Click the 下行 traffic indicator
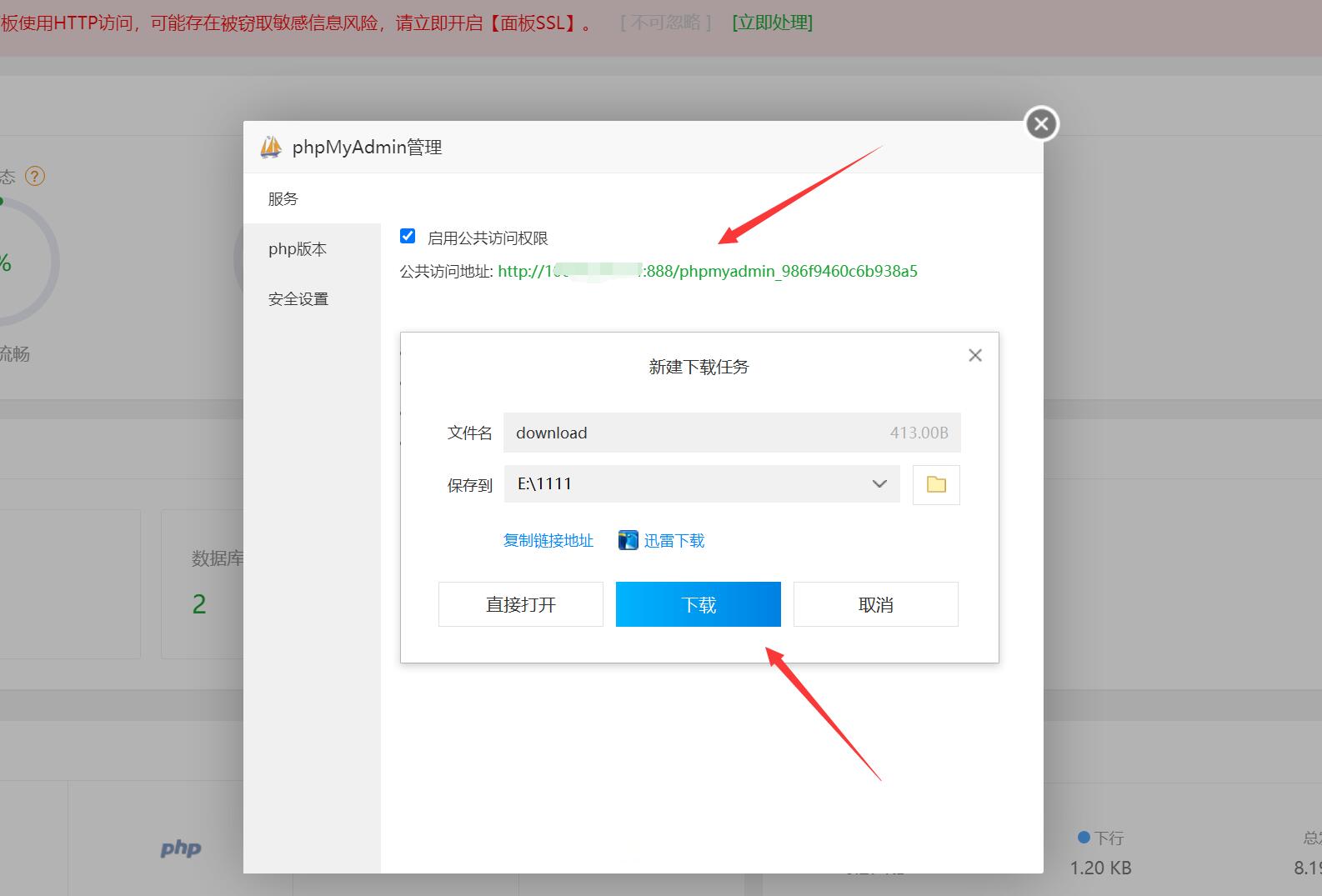Image resolution: width=1322 pixels, height=896 pixels. coord(1100,838)
